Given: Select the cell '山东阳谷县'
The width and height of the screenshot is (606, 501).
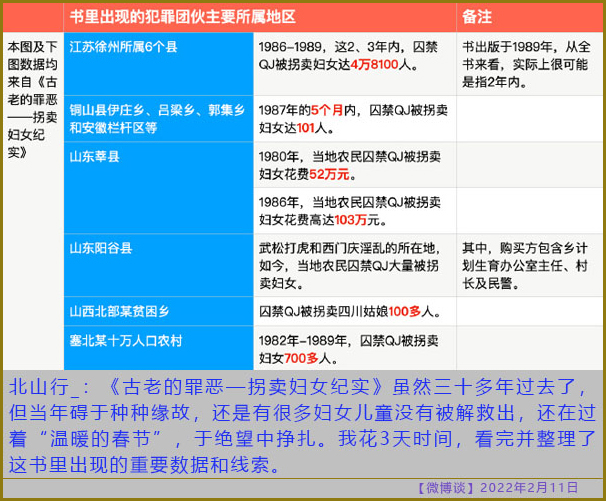Looking at the screenshot, I should point(158,265).
